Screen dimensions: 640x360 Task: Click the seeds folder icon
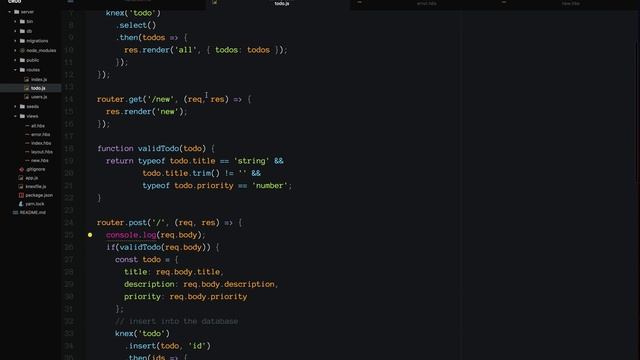tap(22, 107)
